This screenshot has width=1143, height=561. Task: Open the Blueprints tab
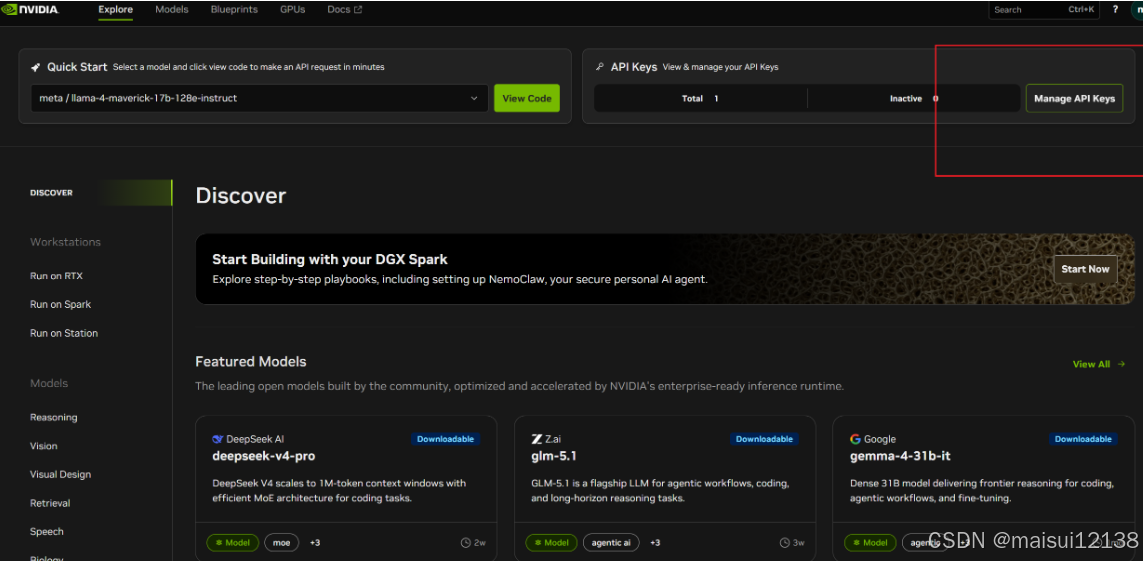pyautogui.click(x=234, y=9)
